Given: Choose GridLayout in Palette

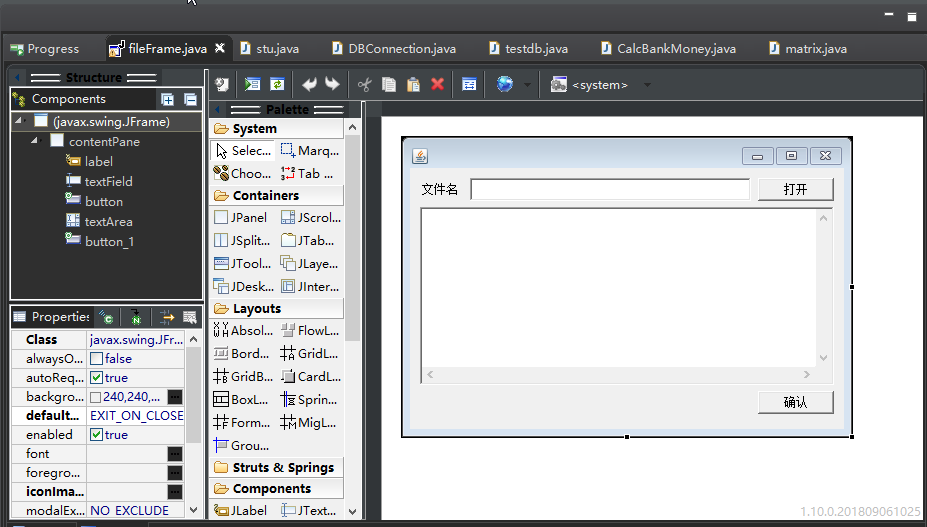Looking at the screenshot, I should (309, 354).
